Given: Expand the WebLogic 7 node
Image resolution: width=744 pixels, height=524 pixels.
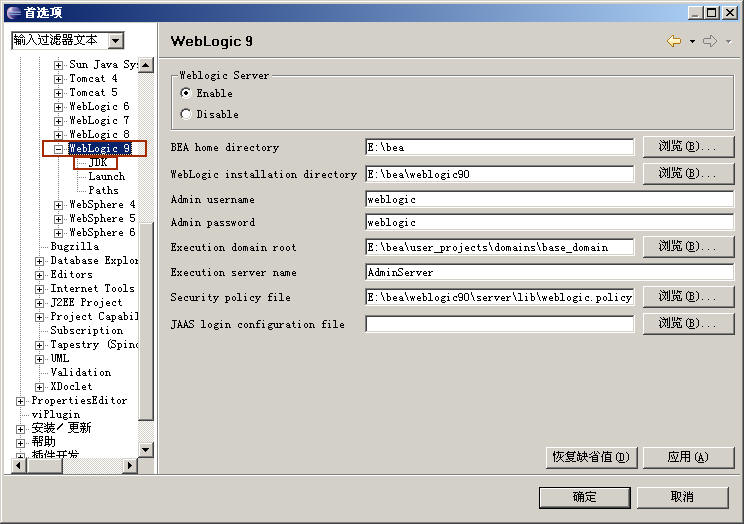Looking at the screenshot, I should click(x=58, y=121).
